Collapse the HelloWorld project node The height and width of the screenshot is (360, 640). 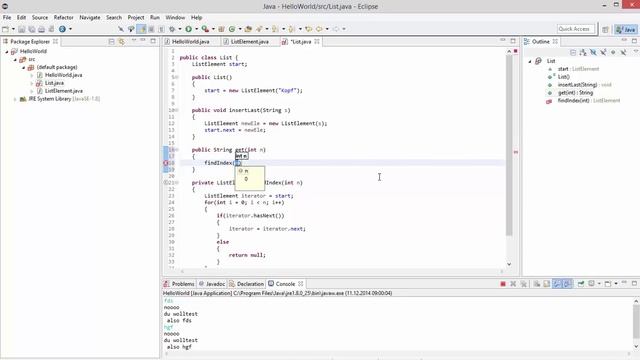click(x=7, y=52)
